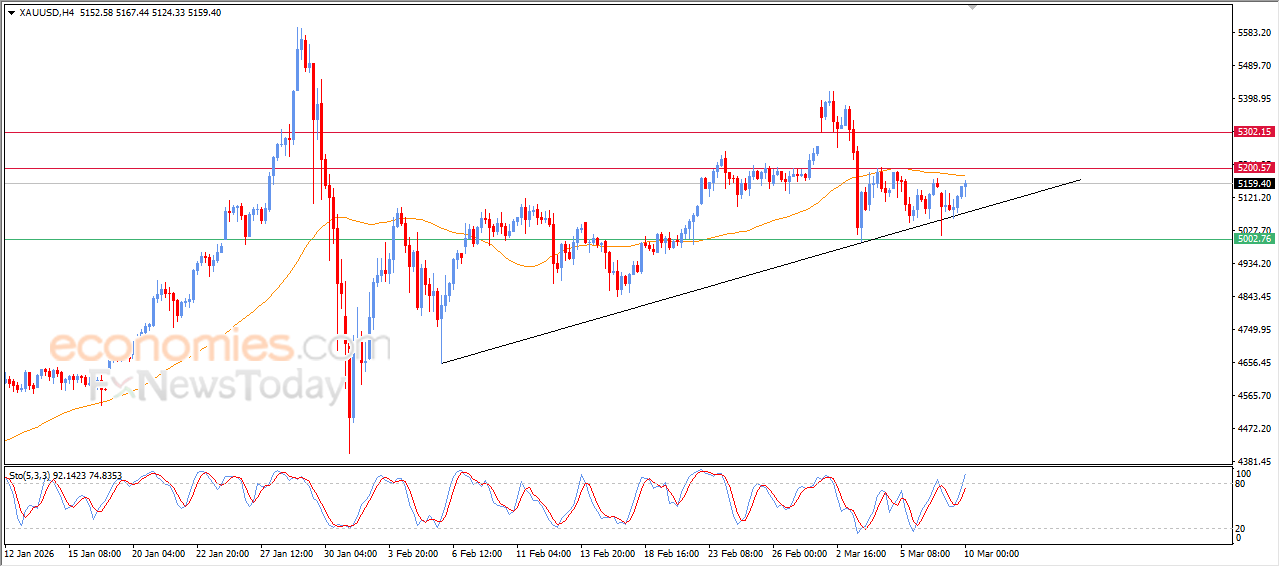Viewport: 1280px width, 567px height.
Task: Click the red 5302.15 price tag
Action: [x=1253, y=132]
